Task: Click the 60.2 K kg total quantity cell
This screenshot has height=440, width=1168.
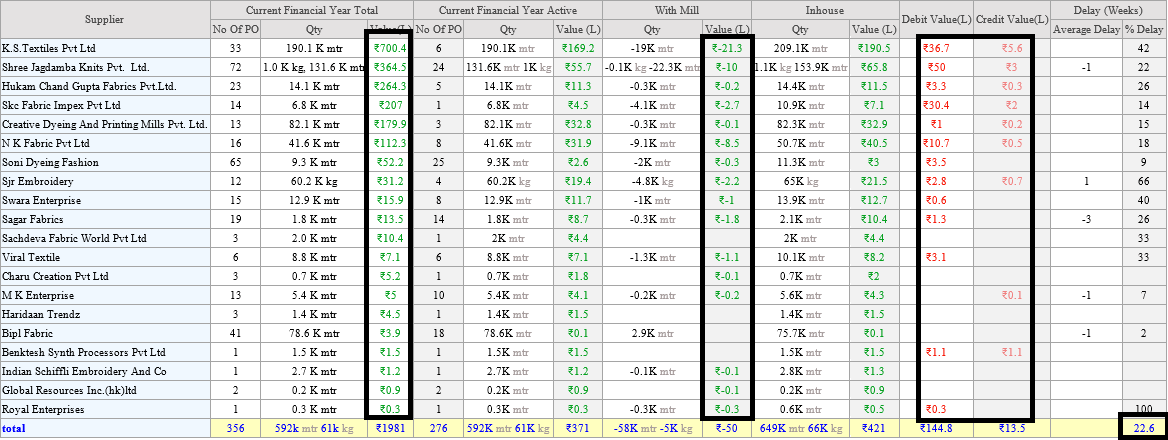Action: coord(315,181)
